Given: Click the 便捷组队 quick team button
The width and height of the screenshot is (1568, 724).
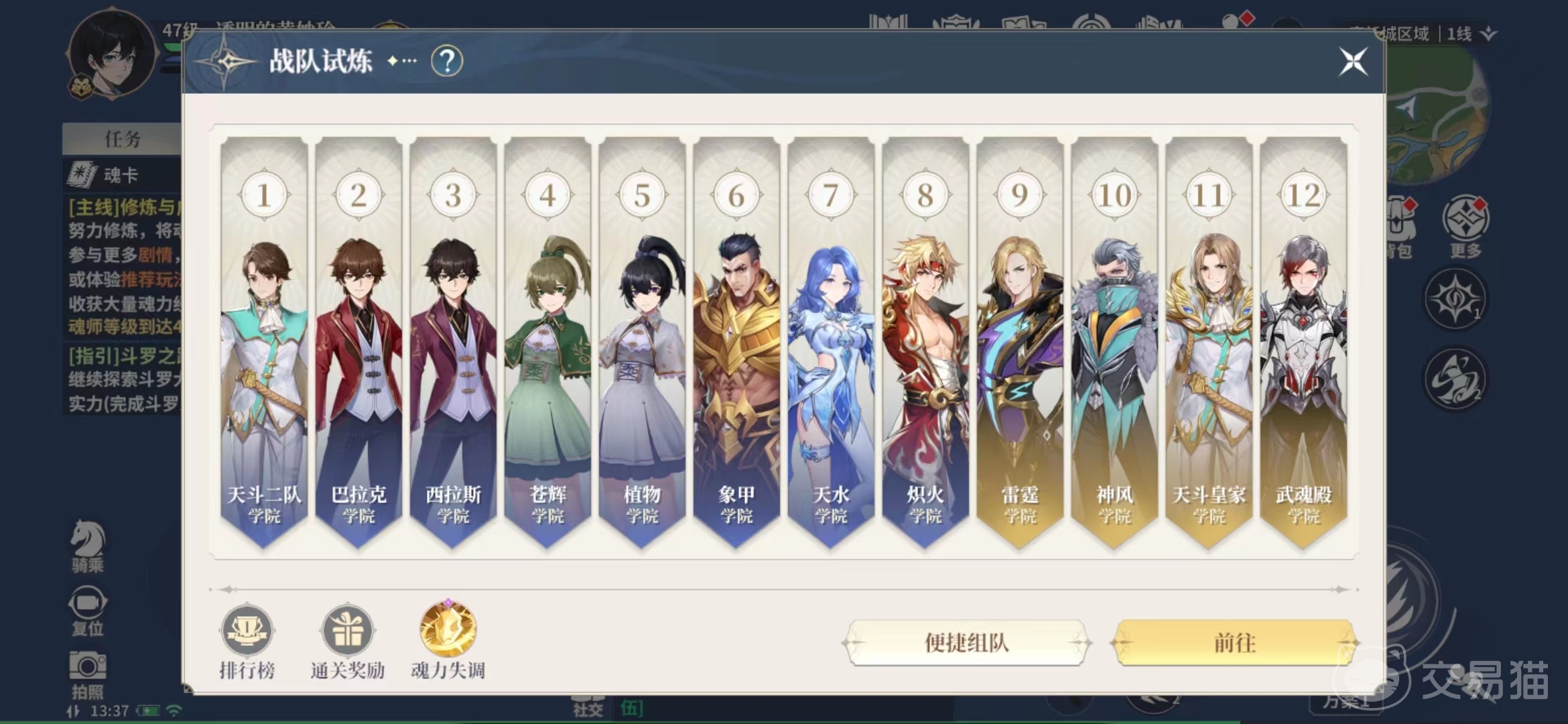Looking at the screenshot, I should (966, 642).
